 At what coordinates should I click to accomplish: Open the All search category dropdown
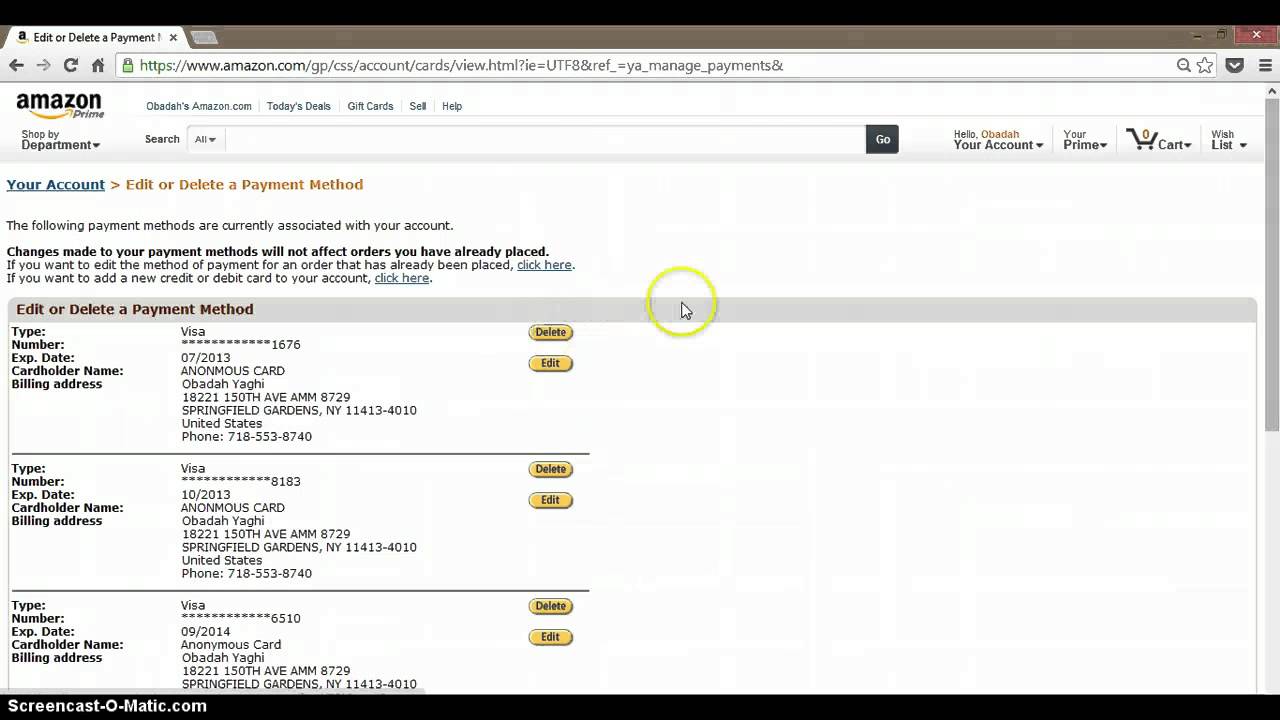205,139
